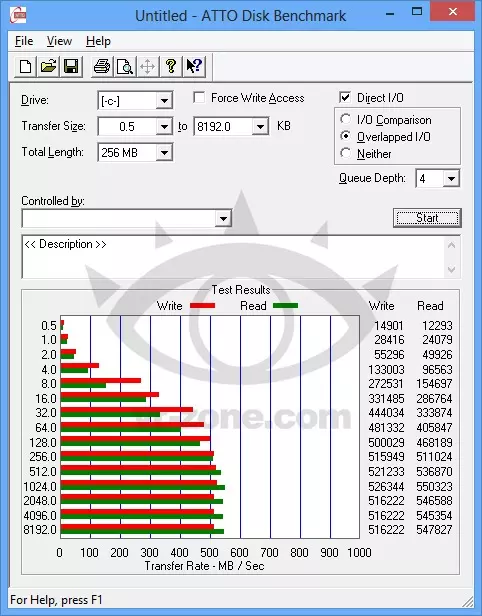Open the Help menu

[98, 41]
